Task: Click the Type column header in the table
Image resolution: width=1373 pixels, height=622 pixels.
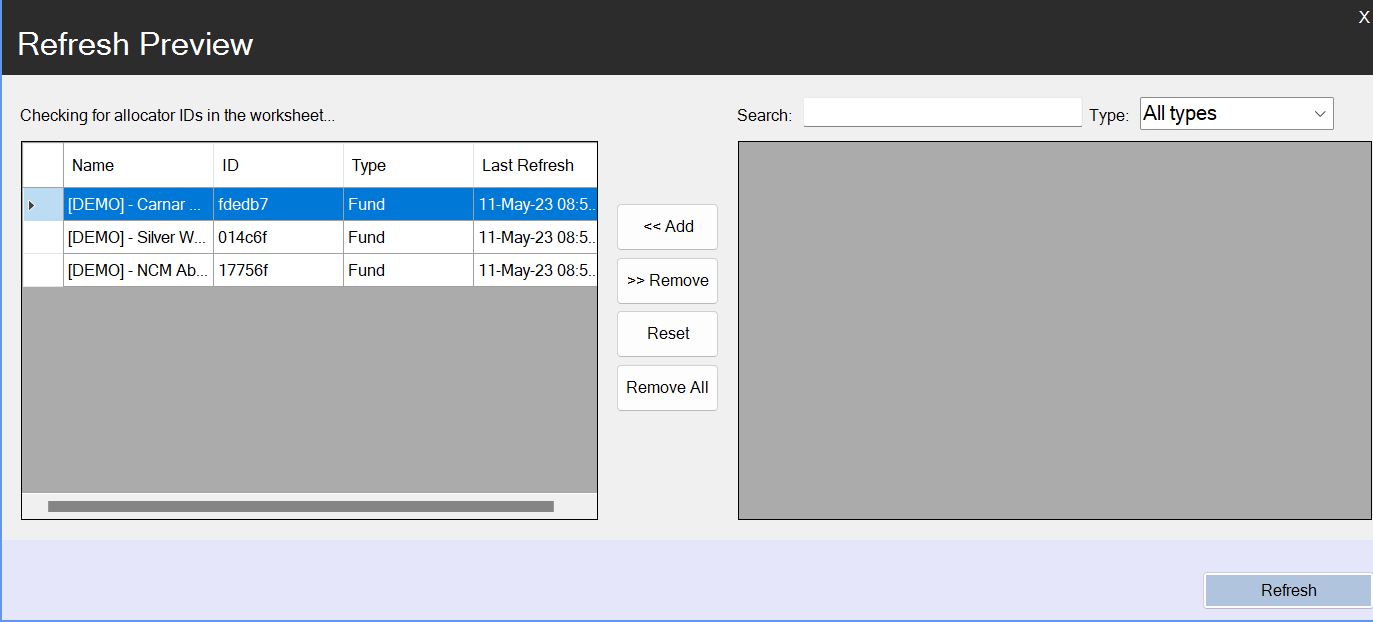Action: pyautogui.click(x=408, y=165)
